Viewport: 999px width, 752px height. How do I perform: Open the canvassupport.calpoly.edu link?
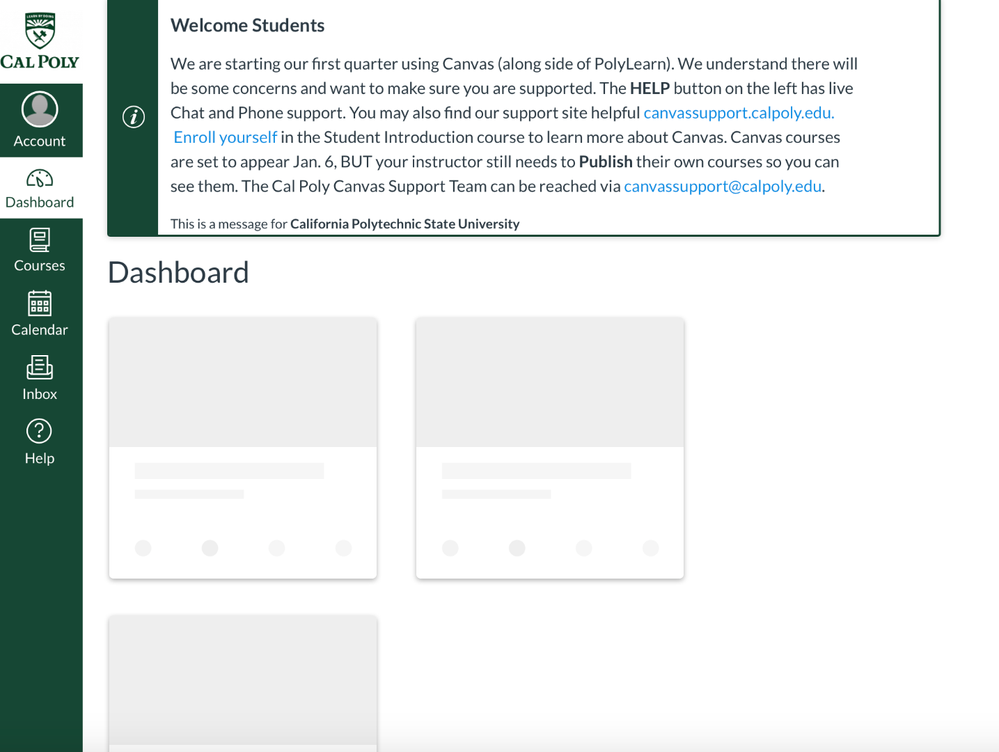coord(738,113)
